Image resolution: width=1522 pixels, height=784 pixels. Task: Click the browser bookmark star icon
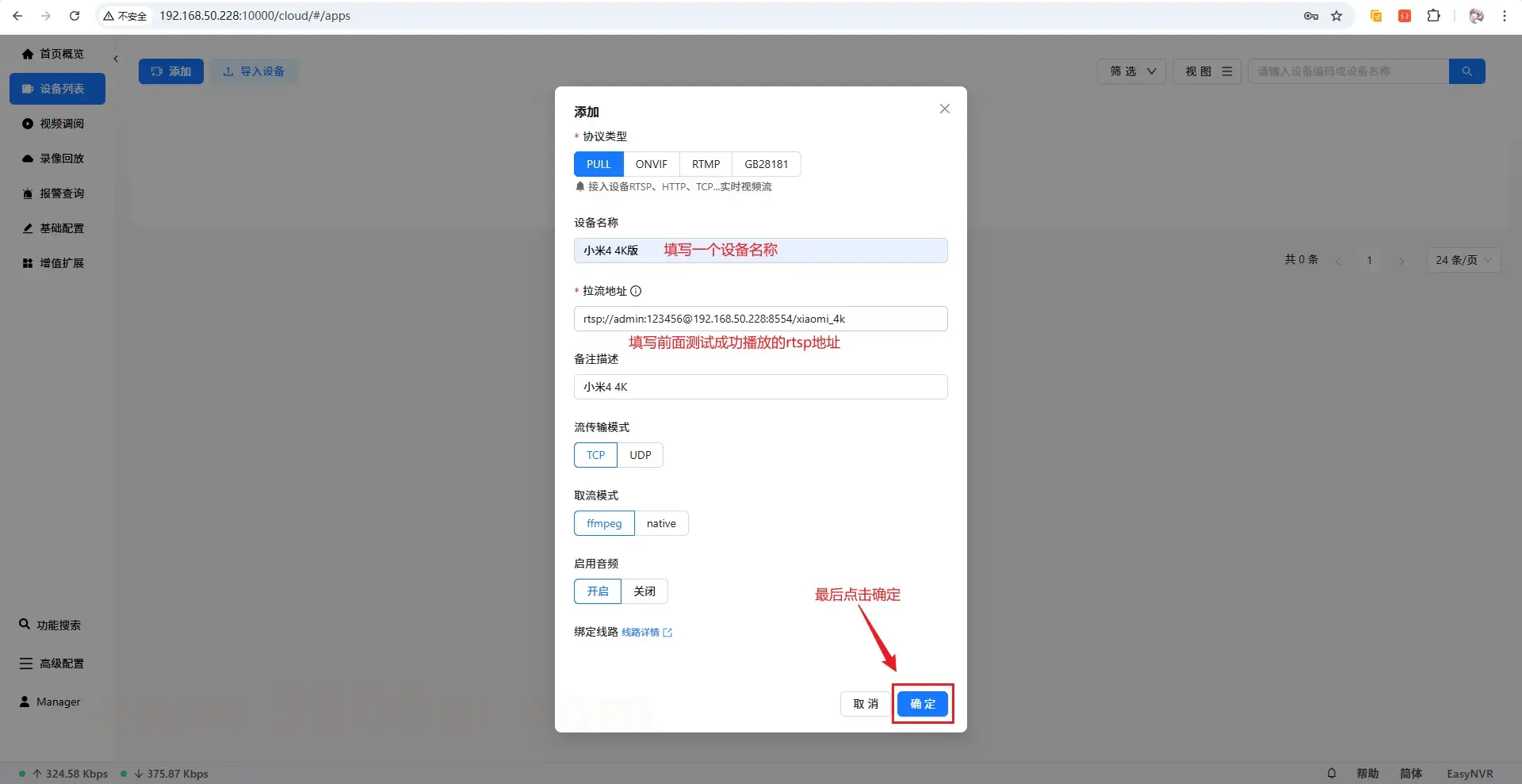point(1337,16)
